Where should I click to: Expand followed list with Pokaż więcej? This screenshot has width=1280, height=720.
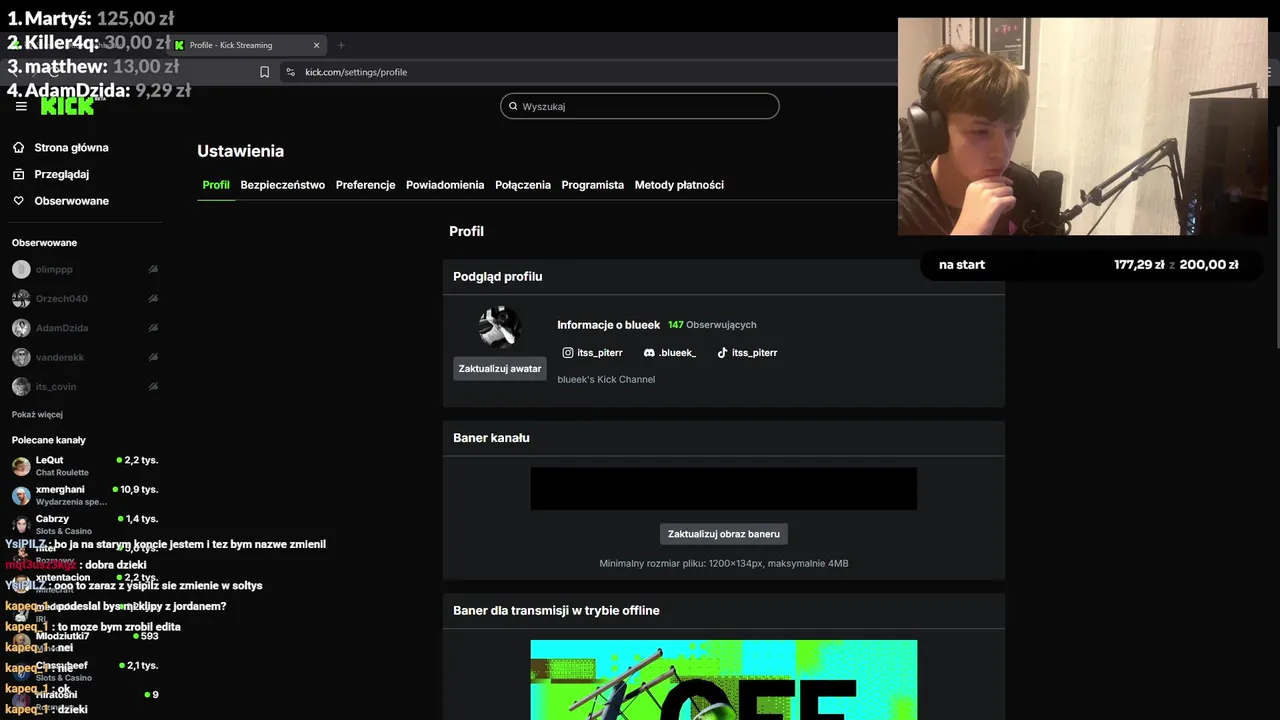pos(37,414)
